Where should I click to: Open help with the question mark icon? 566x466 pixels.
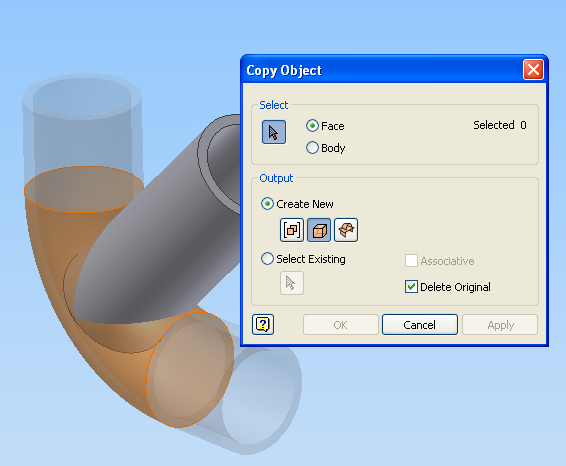[263, 325]
